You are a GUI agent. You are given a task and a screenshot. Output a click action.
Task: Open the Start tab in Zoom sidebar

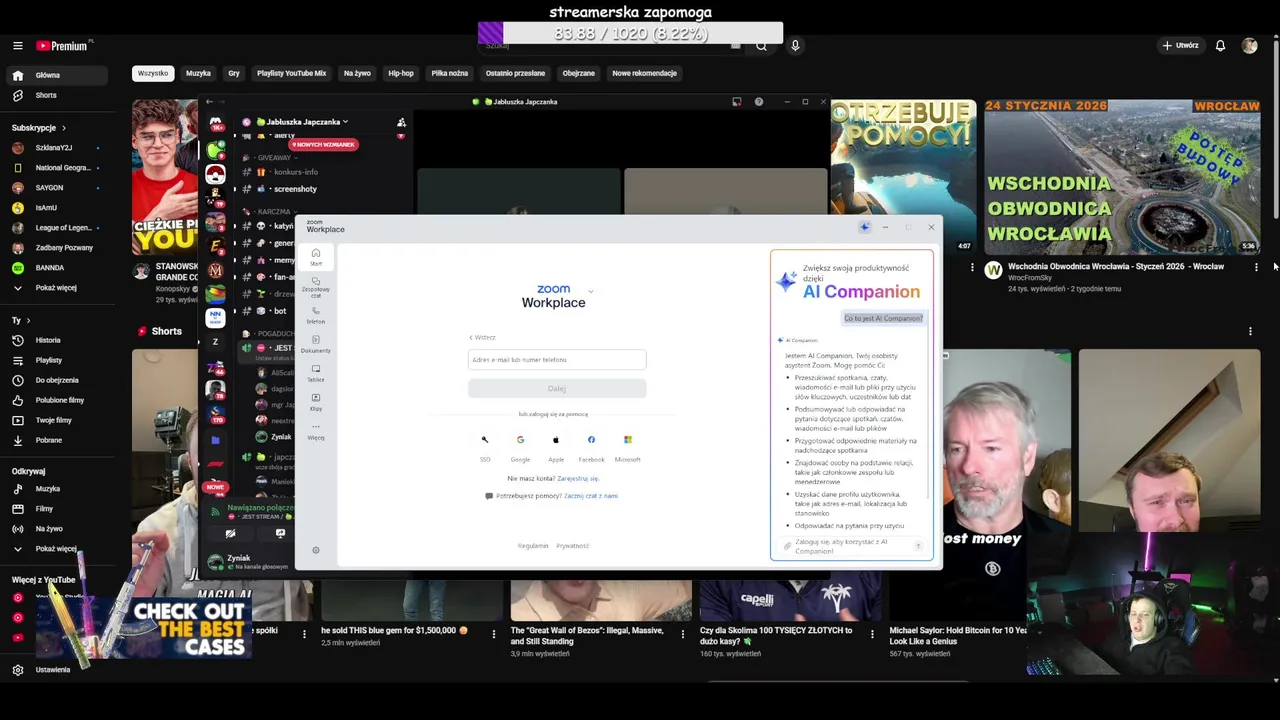tap(315, 257)
